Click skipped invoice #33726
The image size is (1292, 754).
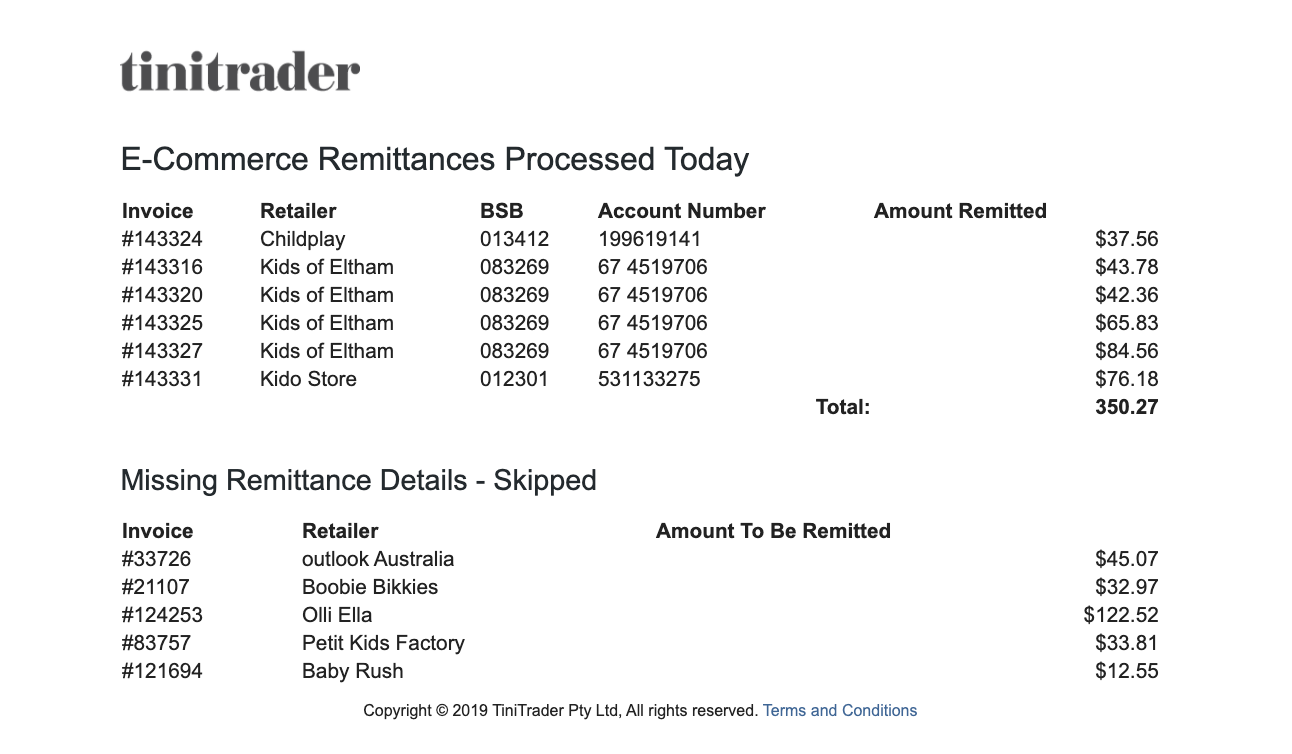point(156,559)
